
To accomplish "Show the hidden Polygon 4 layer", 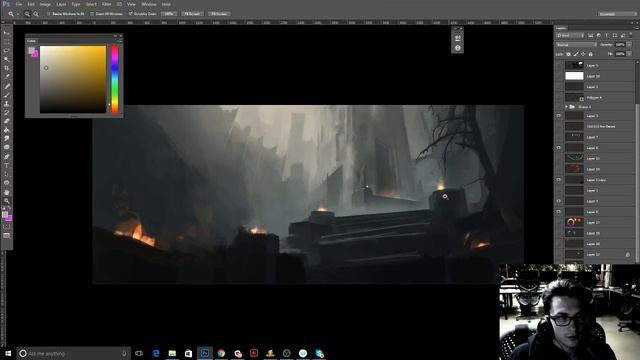I will pos(559,98).
